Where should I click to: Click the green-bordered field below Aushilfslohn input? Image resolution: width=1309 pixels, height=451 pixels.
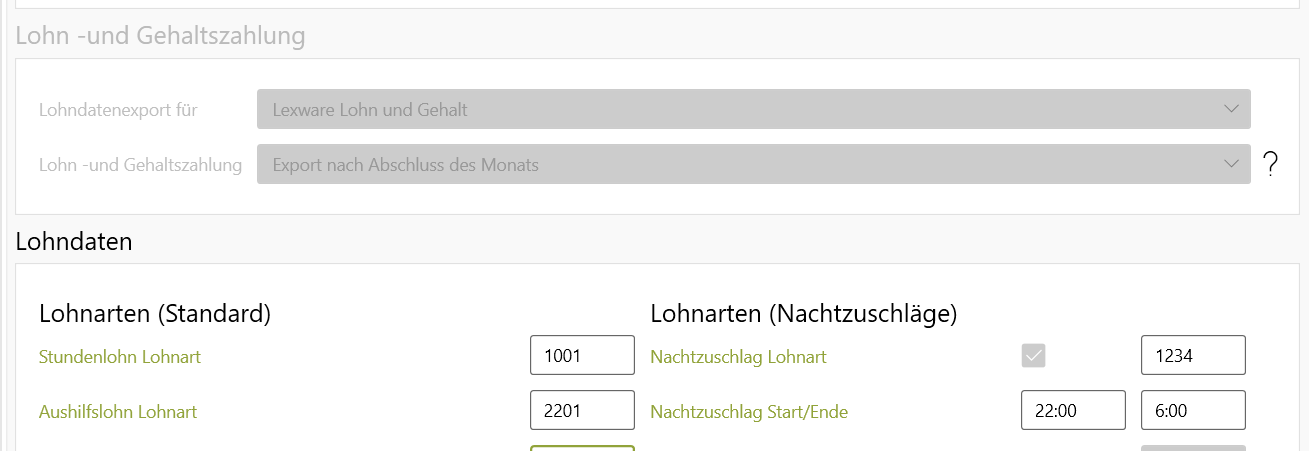pyautogui.click(x=582, y=448)
